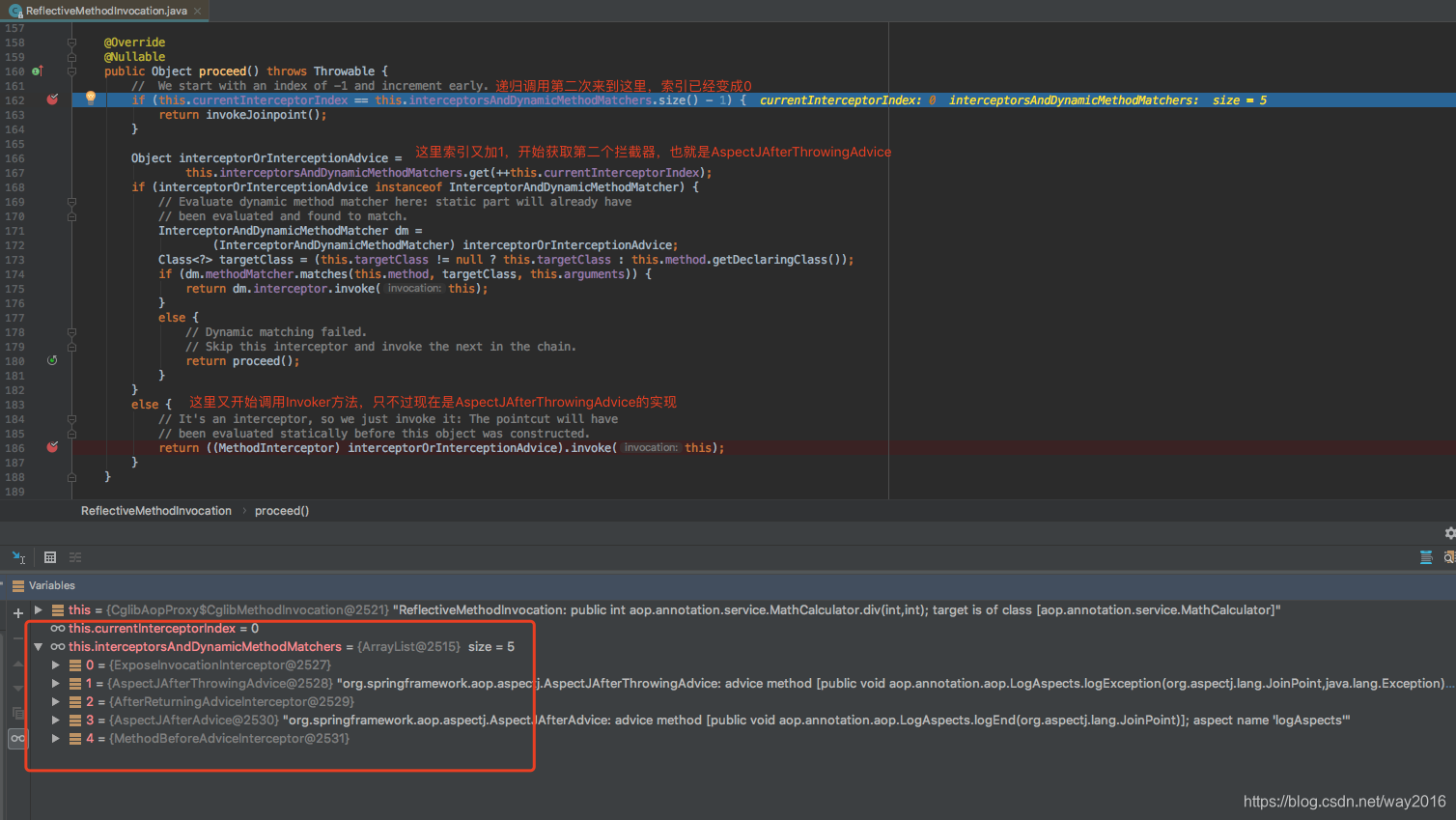Click the field icon of the 'this' variable
Screen dimensions: 1456x820
(58, 609)
